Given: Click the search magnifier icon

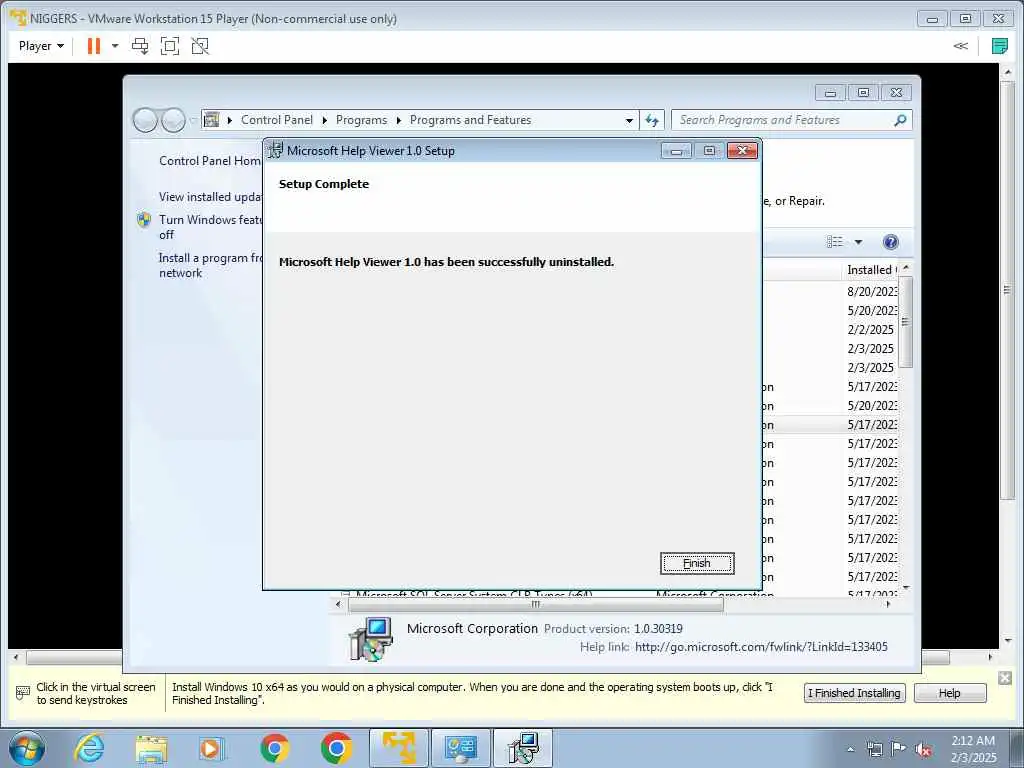Looking at the screenshot, I should 900,120.
